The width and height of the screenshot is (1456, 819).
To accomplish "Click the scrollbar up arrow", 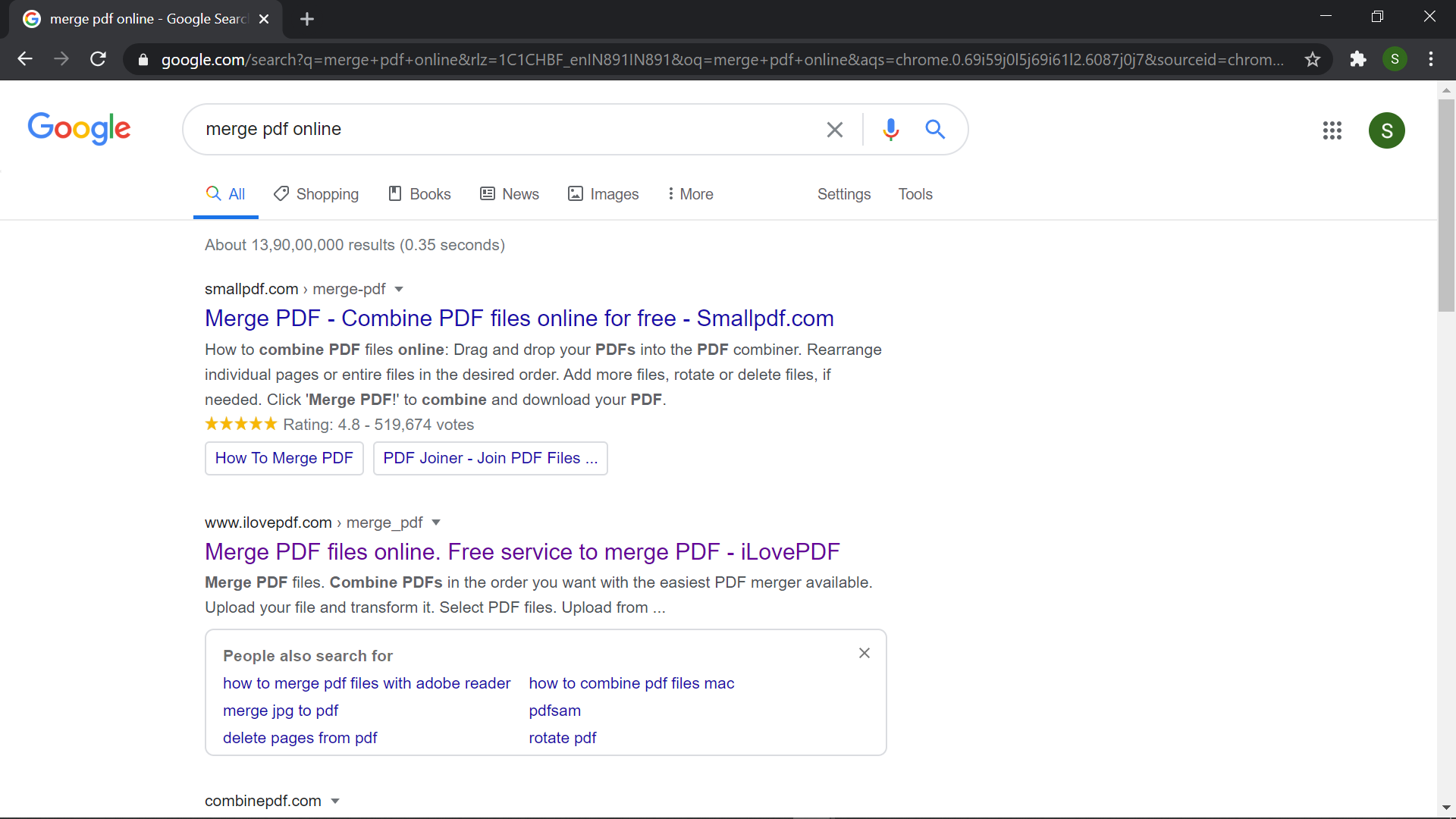I will (x=1446, y=90).
